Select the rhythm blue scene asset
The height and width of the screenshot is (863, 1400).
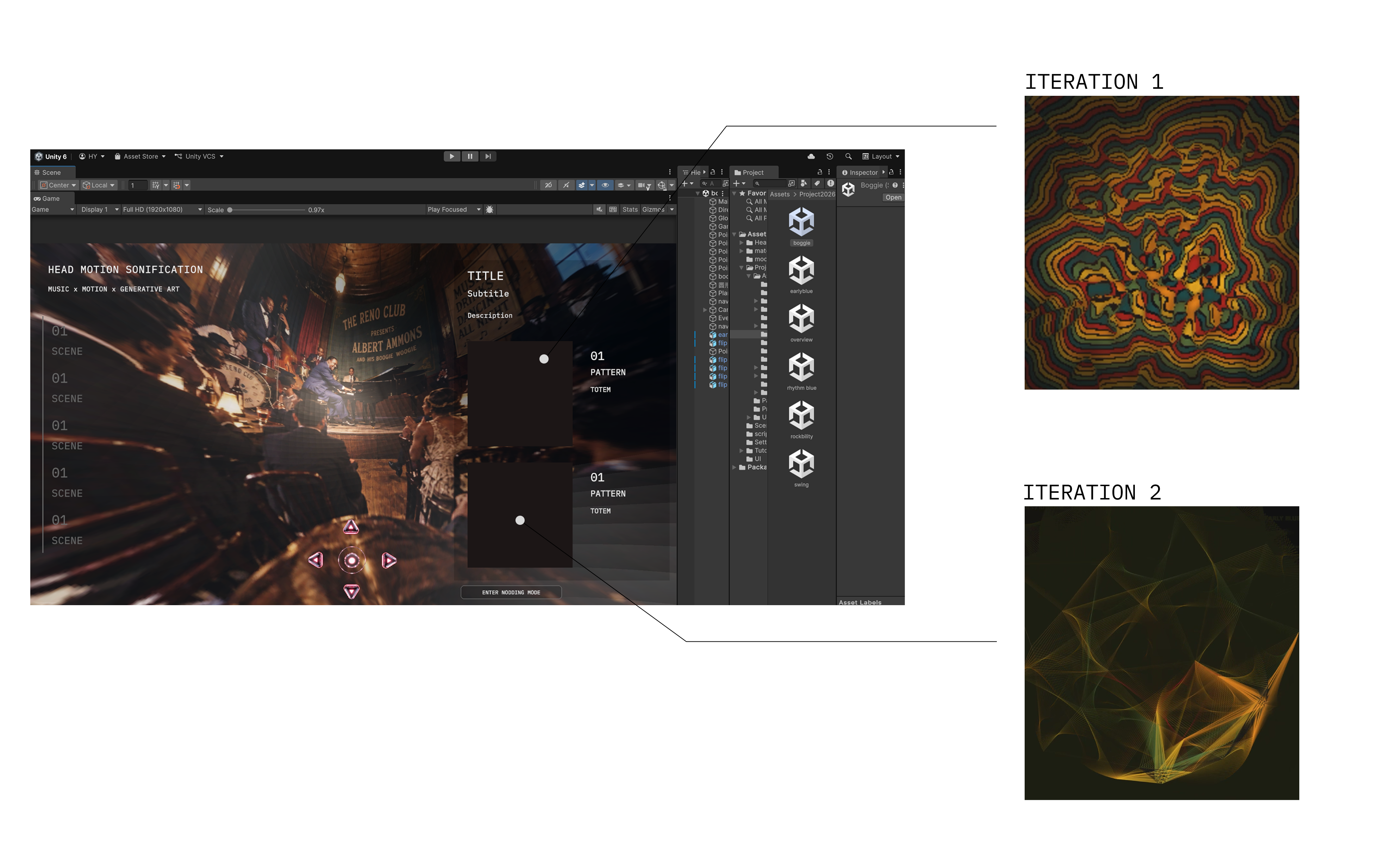pyautogui.click(x=801, y=372)
